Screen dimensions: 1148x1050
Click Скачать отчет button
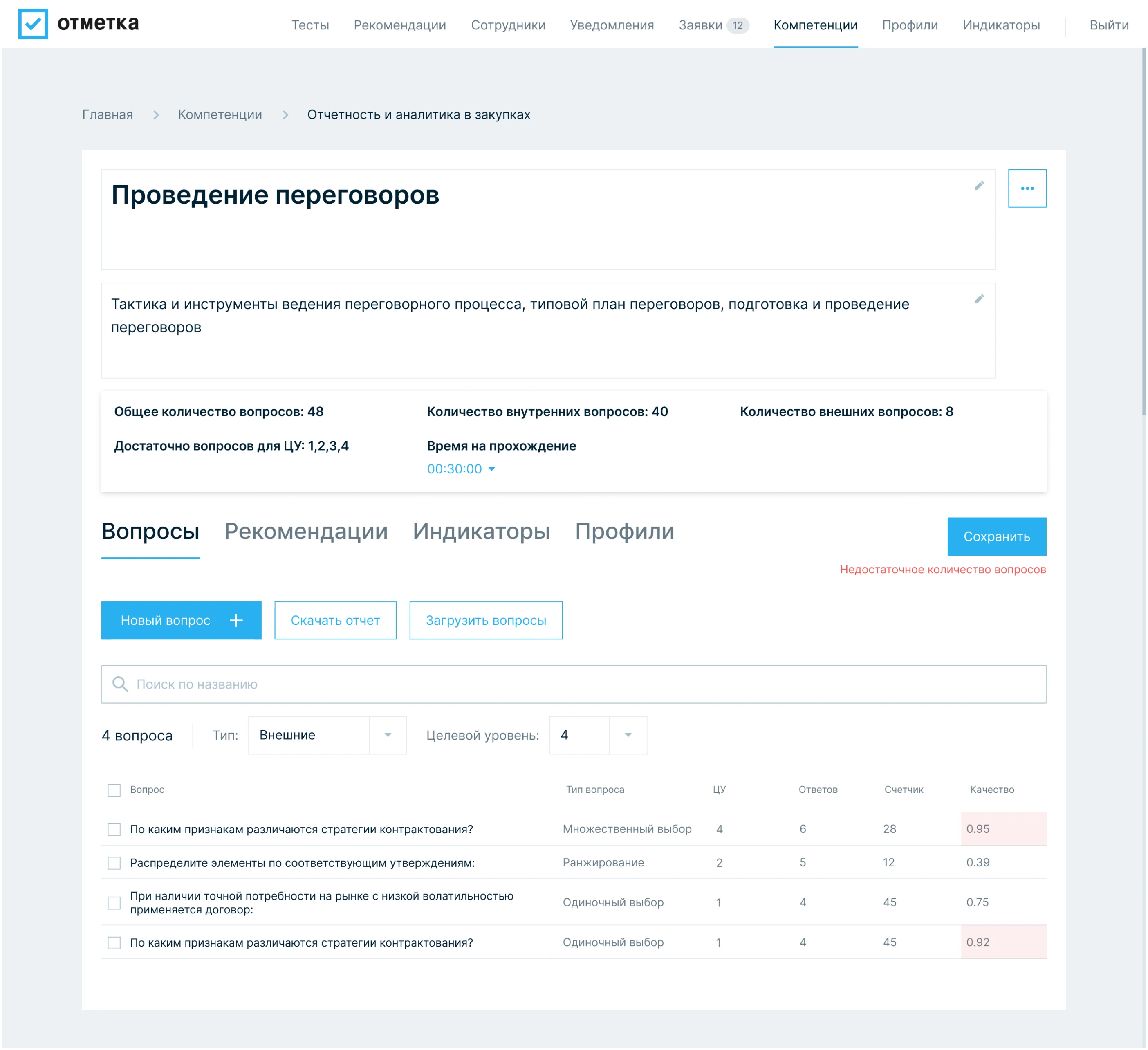click(x=335, y=620)
